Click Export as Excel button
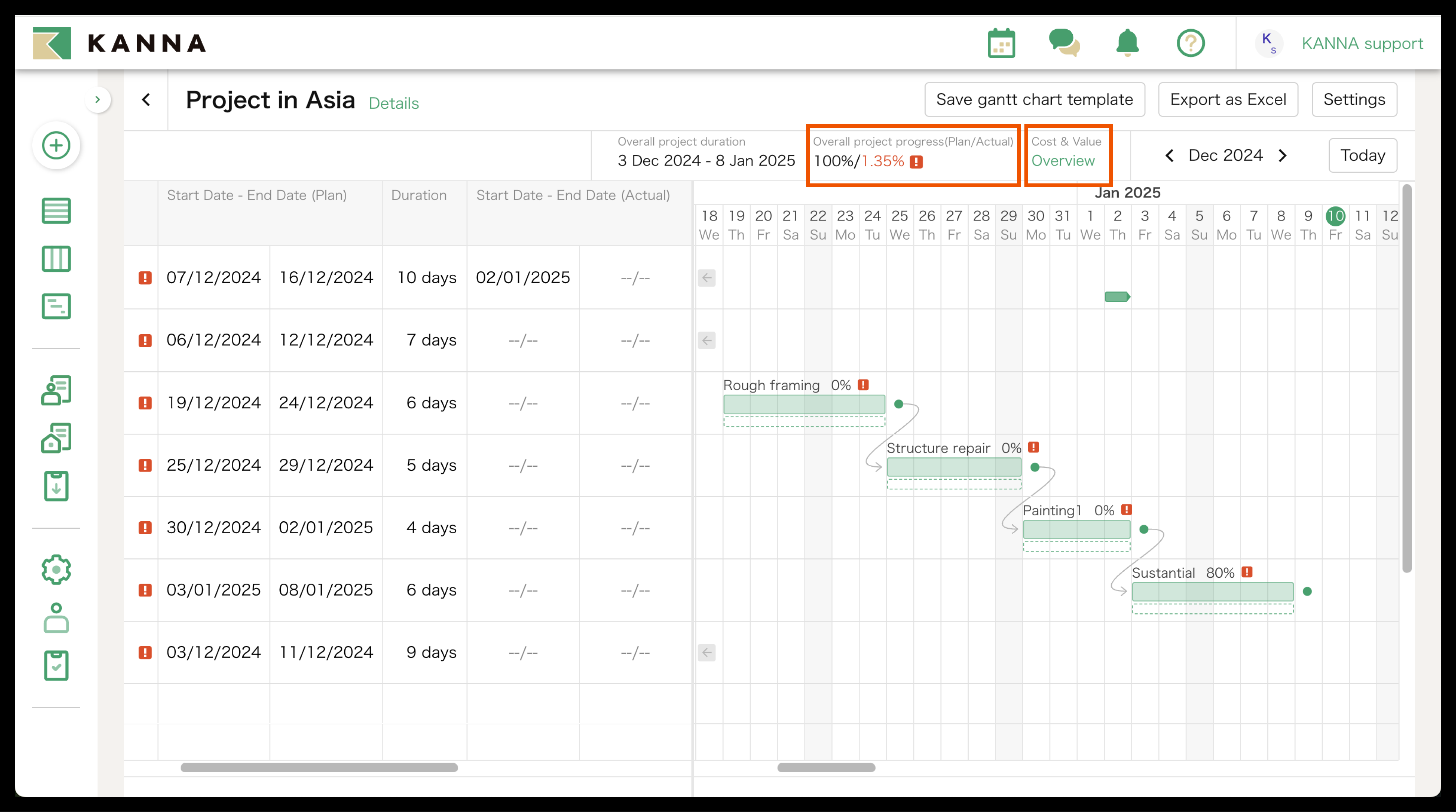The width and height of the screenshot is (1456, 812). 1228,100
